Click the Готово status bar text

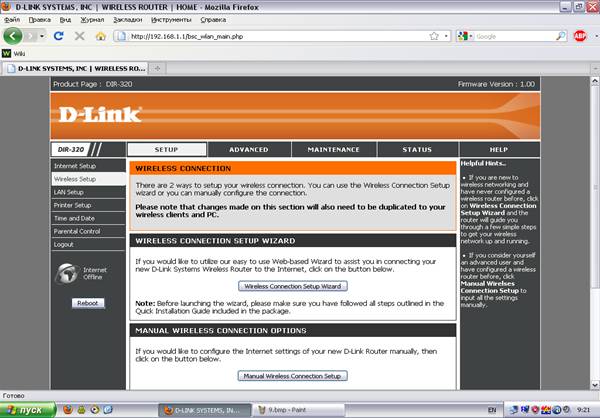tap(13, 395)
